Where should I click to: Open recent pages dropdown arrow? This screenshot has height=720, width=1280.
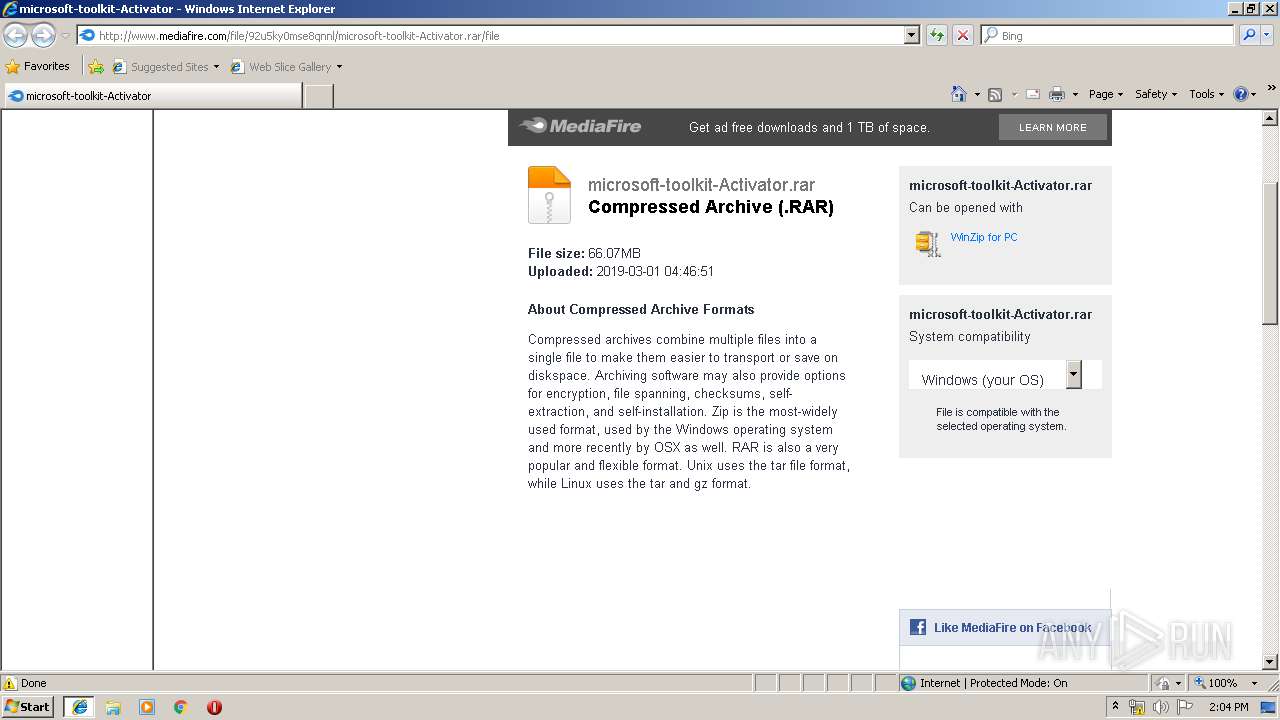point(65,36)
